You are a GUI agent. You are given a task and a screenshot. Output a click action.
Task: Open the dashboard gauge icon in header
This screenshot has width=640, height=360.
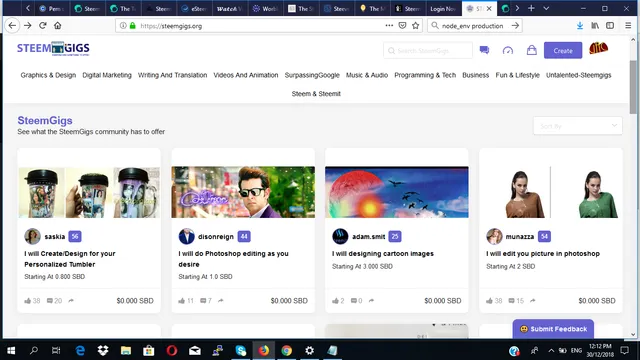click(508, 50)
